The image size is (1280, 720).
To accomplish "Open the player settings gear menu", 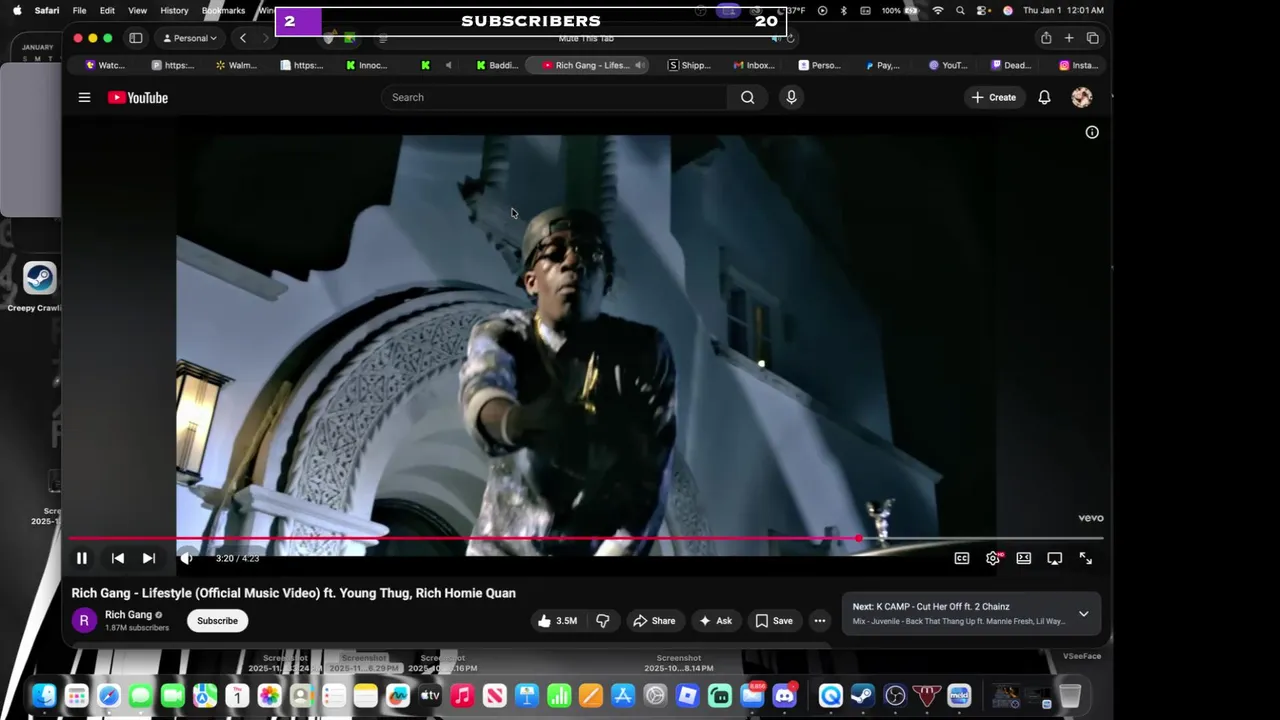I will point(993,558).
